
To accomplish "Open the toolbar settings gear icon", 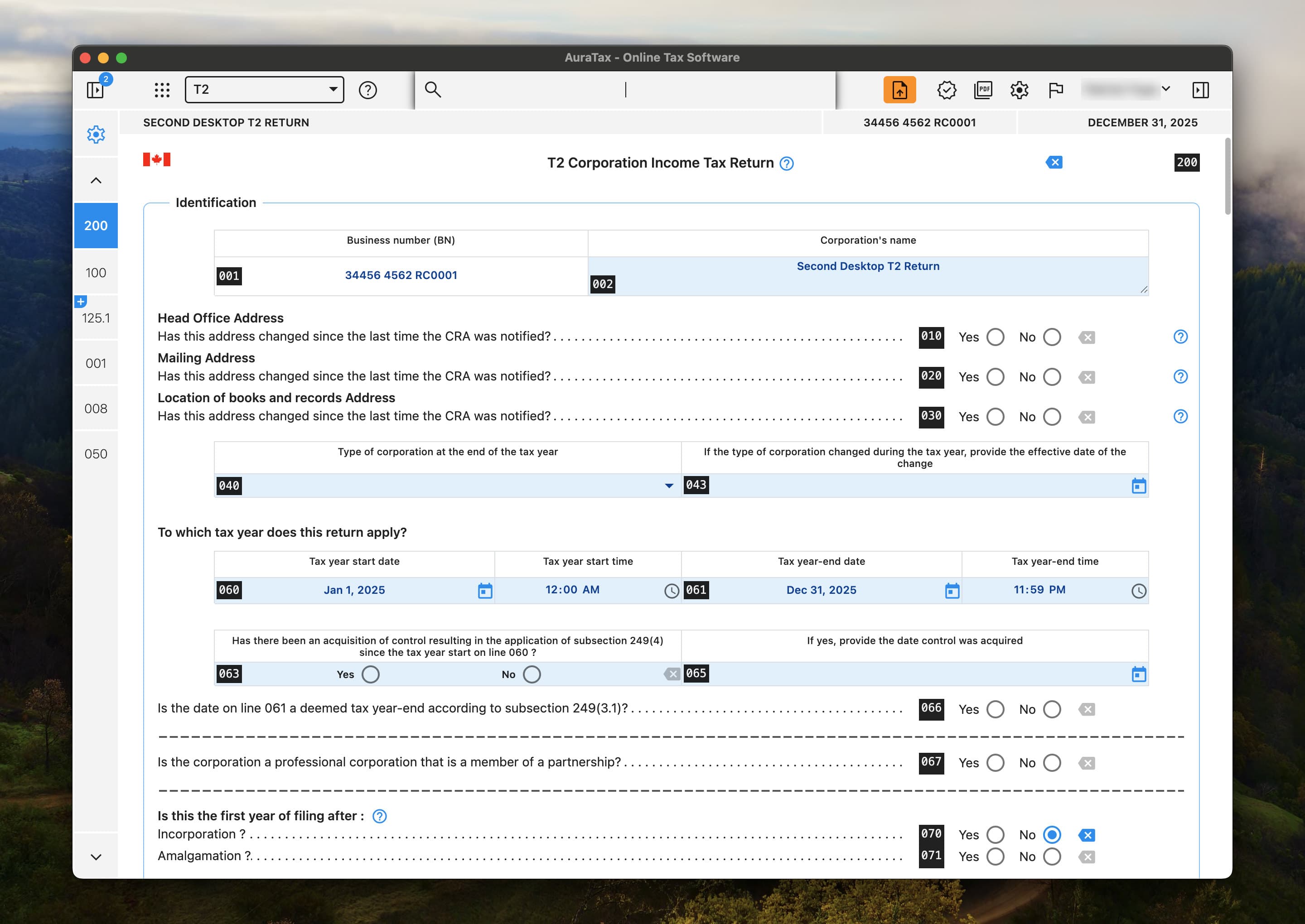I will pos(1019,90).
